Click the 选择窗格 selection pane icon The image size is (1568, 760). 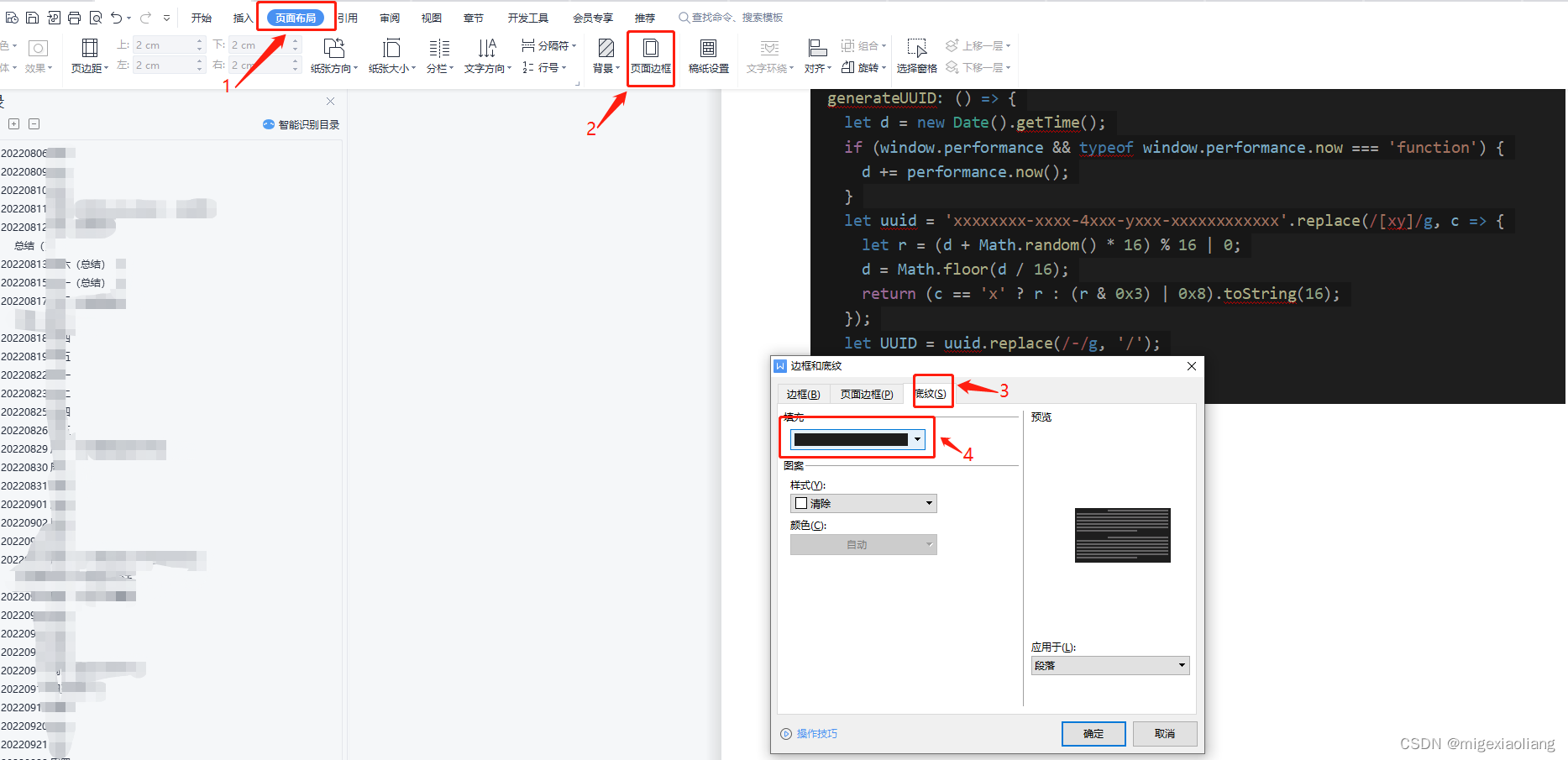pyautogui.click(x=916, y=48)
